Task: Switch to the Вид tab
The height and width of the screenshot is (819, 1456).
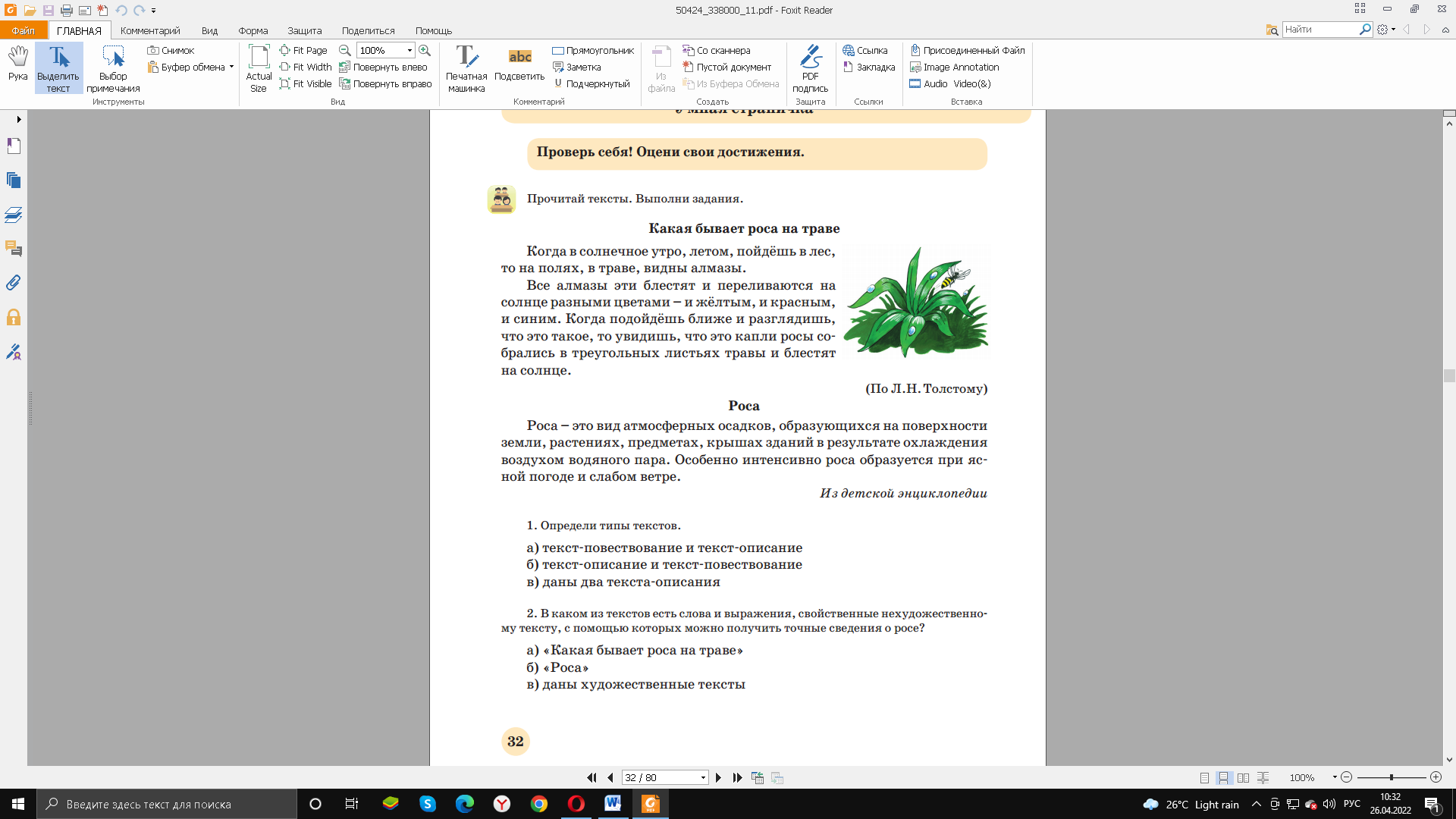Action: coord(209,30)
